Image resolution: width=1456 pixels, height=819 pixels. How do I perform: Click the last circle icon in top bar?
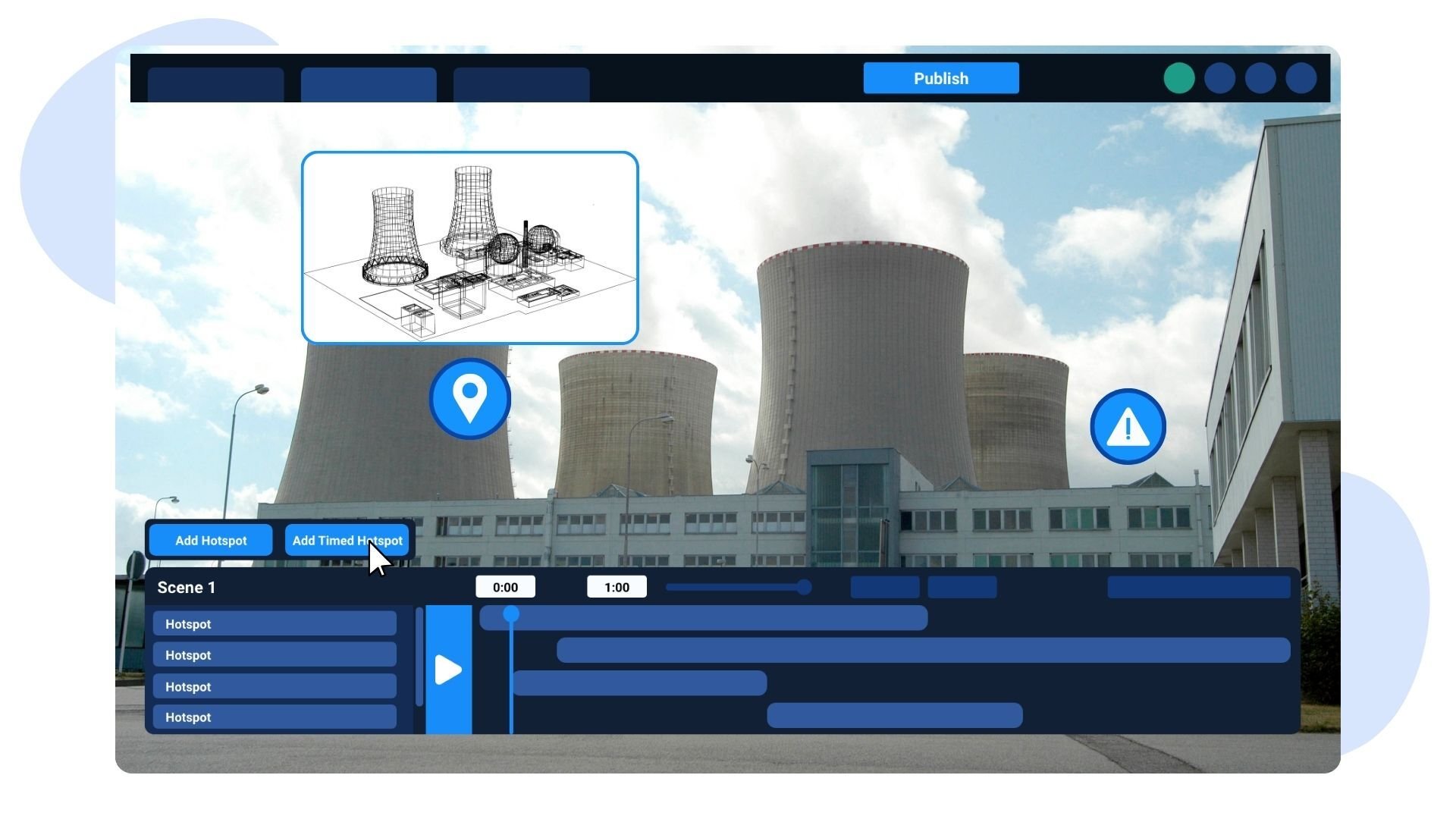1301,78
